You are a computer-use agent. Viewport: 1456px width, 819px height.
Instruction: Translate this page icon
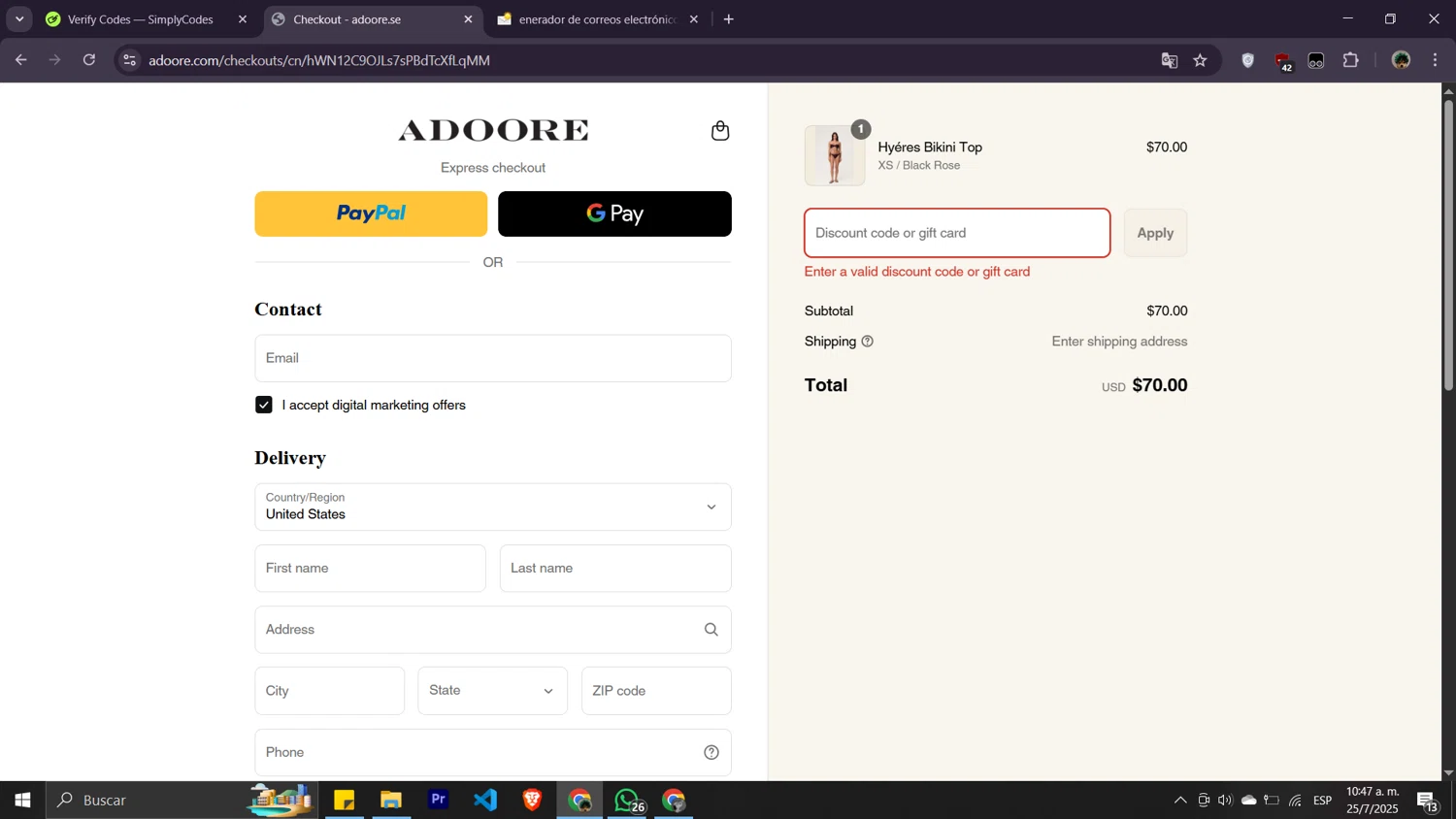[x=1170, y=61]
